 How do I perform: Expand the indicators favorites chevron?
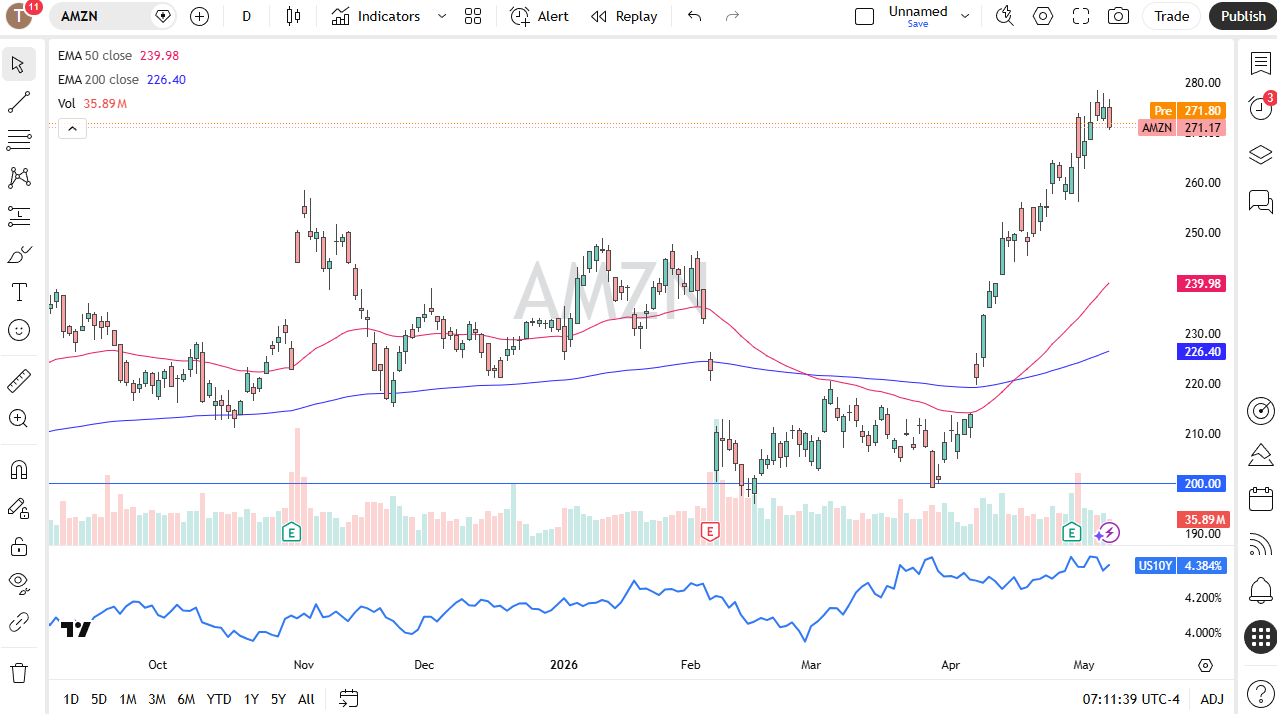tap(442, 16)
